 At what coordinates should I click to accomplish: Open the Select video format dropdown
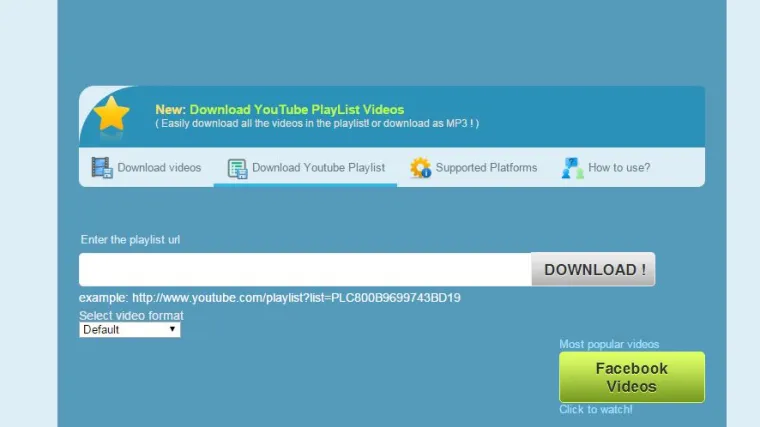(x=130, y=330)
